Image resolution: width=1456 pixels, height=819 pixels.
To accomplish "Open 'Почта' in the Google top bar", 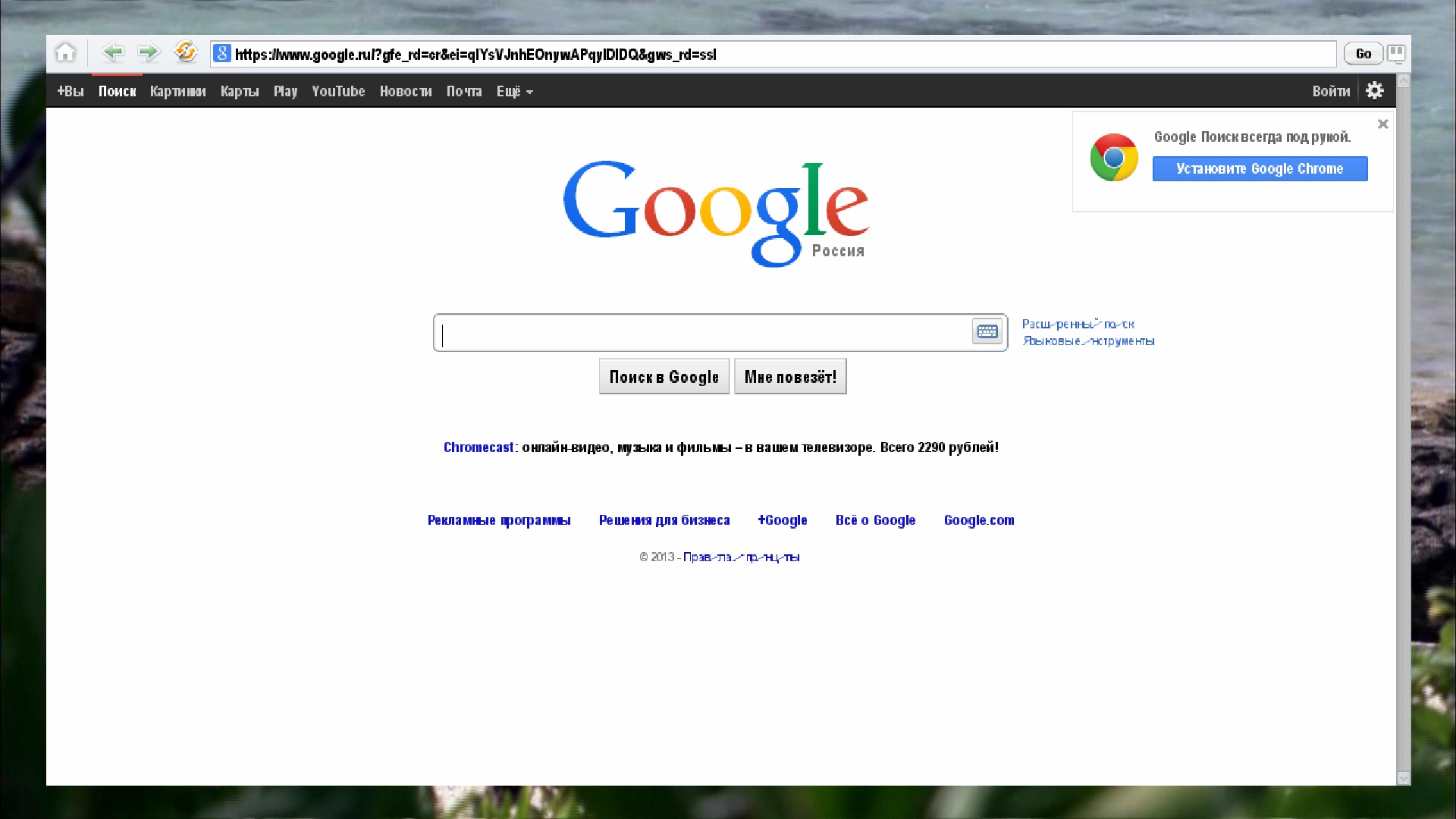I will click(x=464, y=92).
